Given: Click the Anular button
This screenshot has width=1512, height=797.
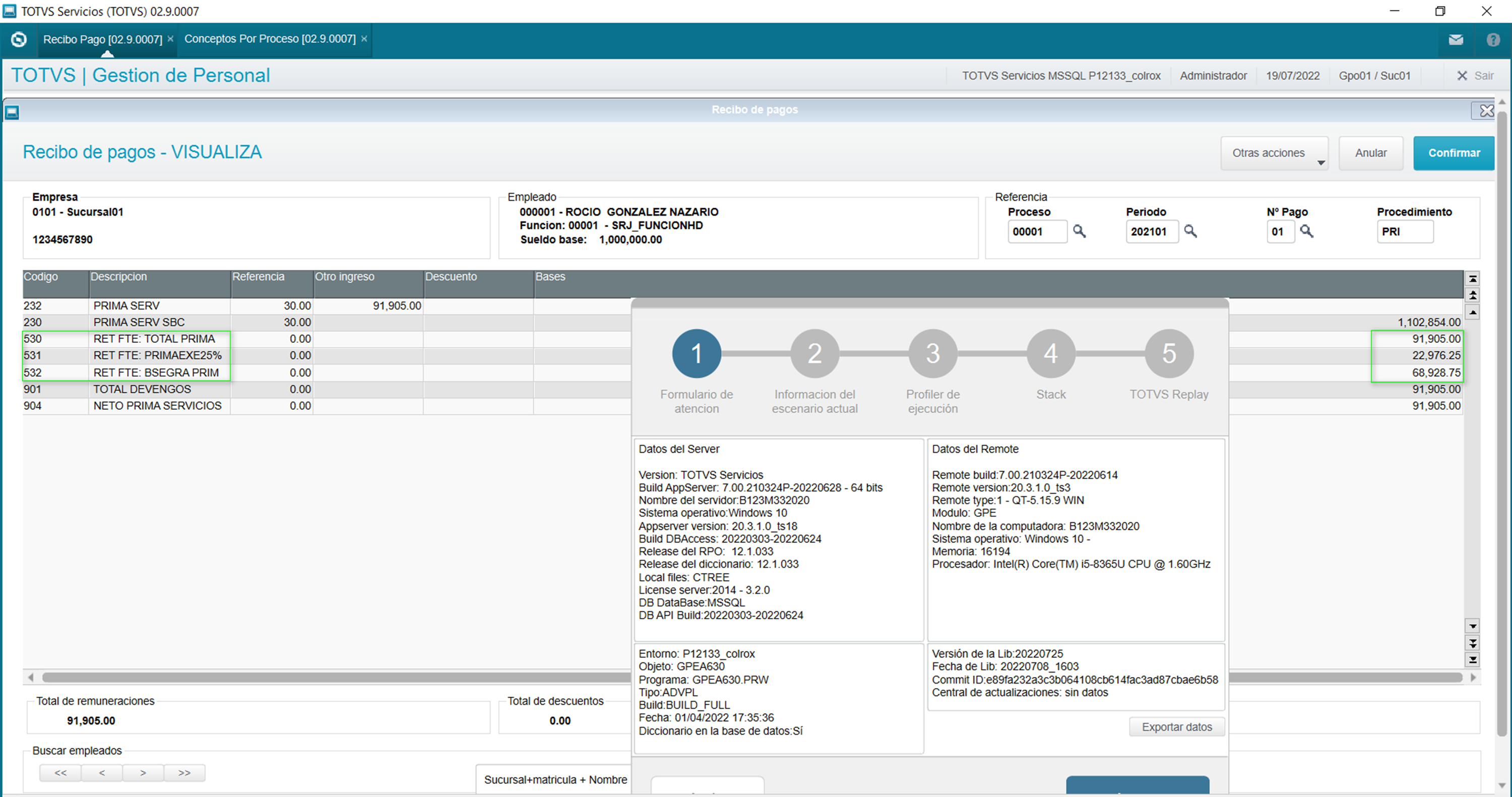Looking at the screenshot, I should tap(1370, 153).
